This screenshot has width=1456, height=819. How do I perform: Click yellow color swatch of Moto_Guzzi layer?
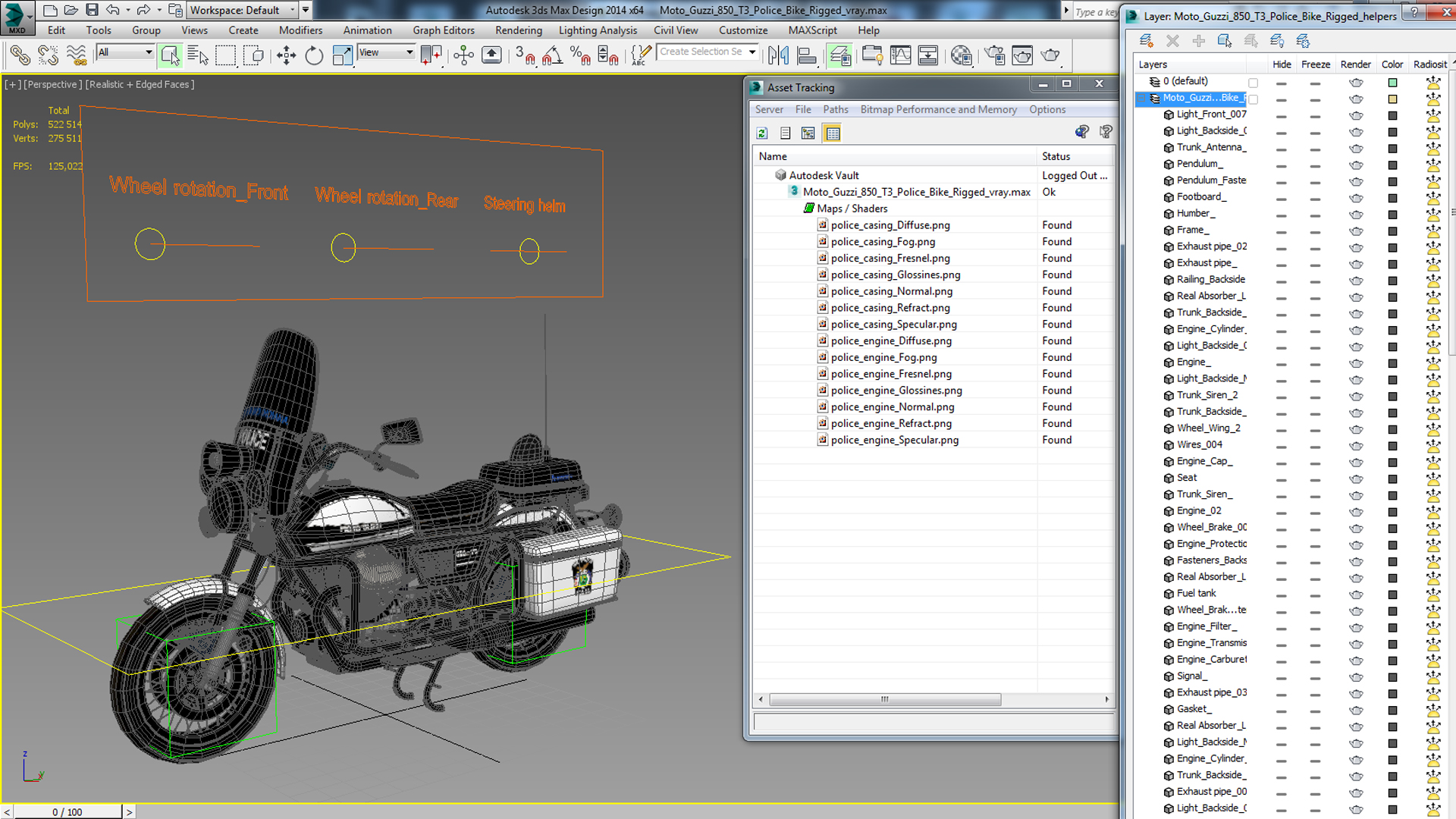[x=1392, y=99]
